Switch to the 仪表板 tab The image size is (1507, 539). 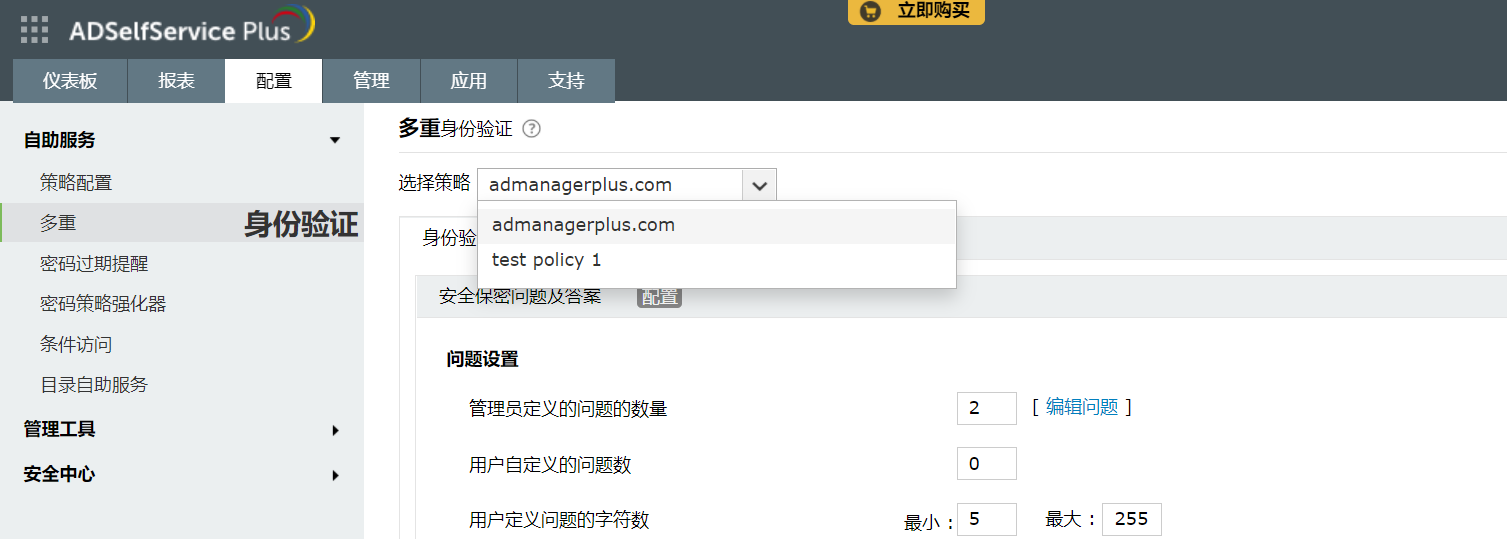pos(70,81)
